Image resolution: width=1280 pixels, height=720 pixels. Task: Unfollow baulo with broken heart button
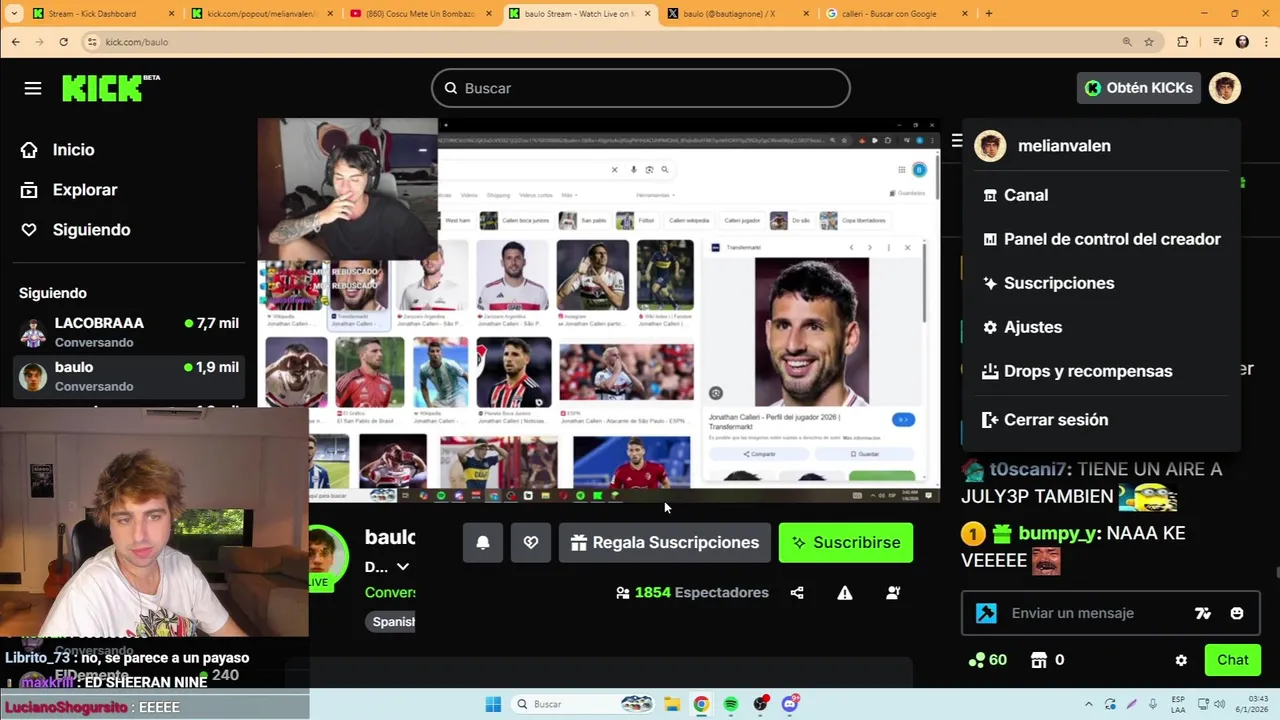531,543
